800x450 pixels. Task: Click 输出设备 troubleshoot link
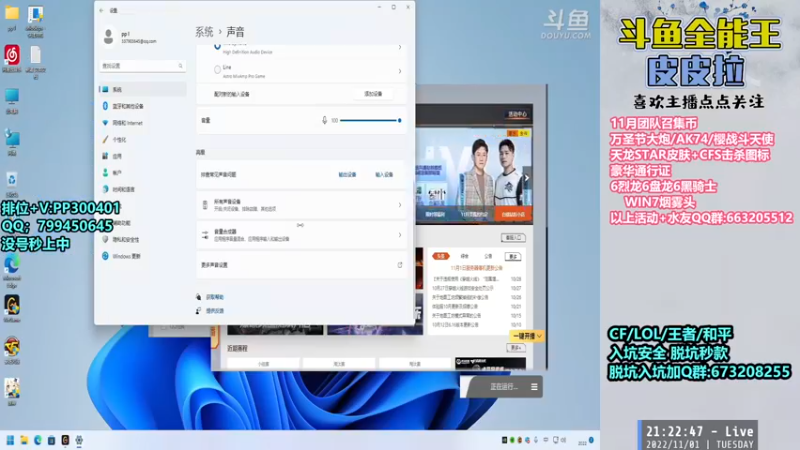pyautogui.click(x=347, y=174)
